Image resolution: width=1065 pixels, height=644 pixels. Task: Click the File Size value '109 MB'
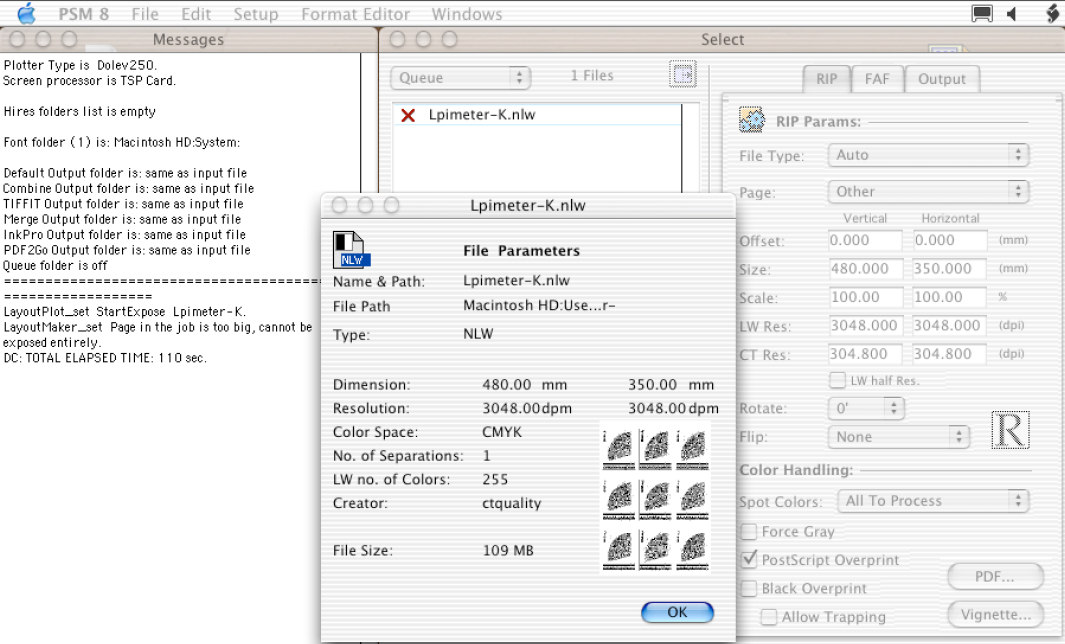[508, 551]
